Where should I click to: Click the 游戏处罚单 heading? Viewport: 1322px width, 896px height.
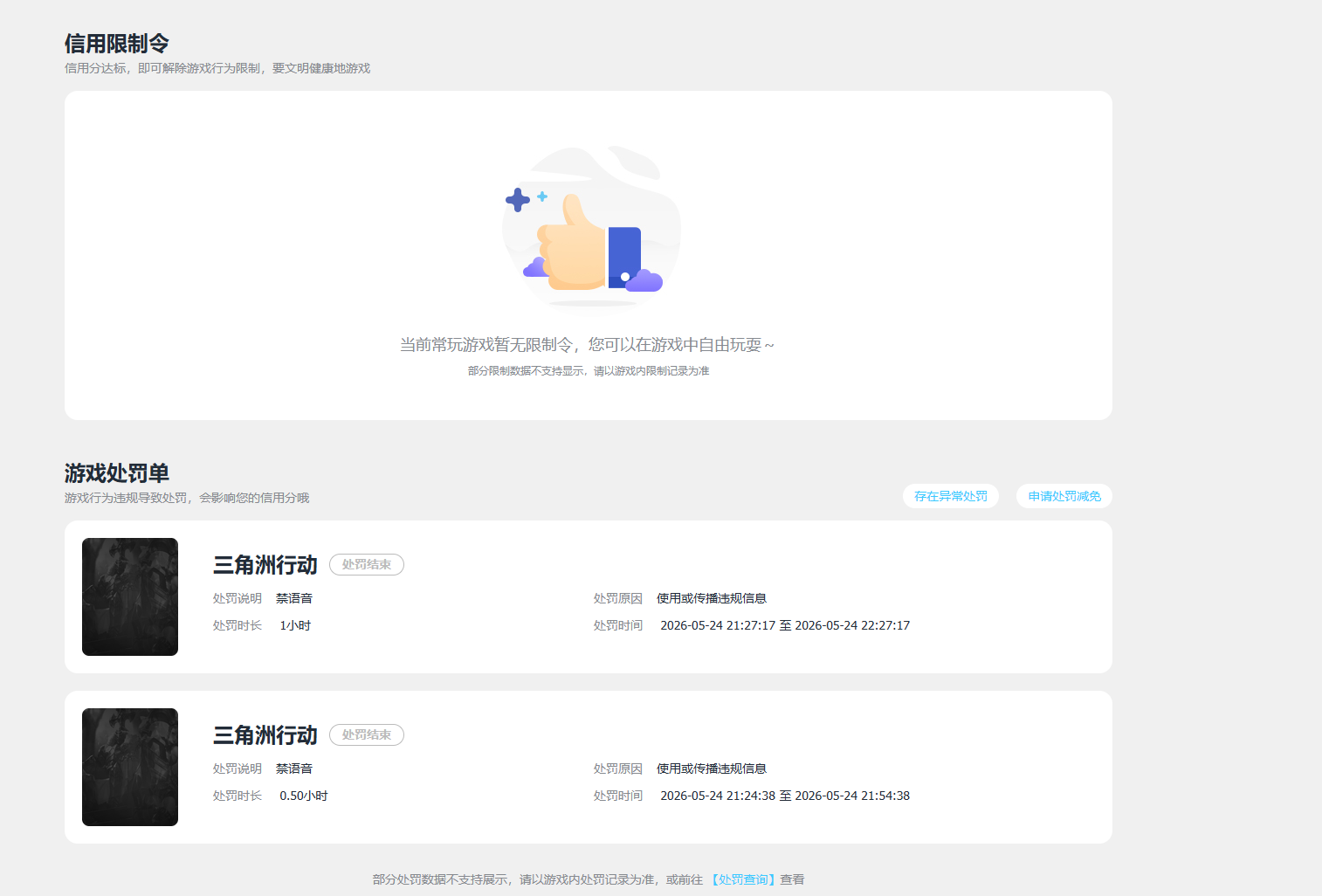point(117,473)
